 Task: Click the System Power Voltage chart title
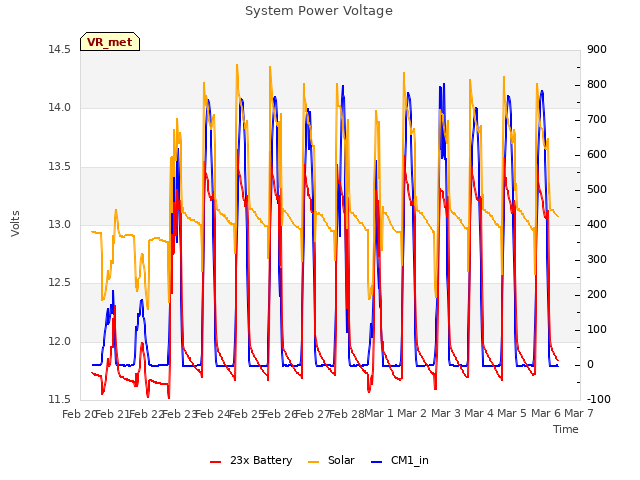click(x=319, y=11)
